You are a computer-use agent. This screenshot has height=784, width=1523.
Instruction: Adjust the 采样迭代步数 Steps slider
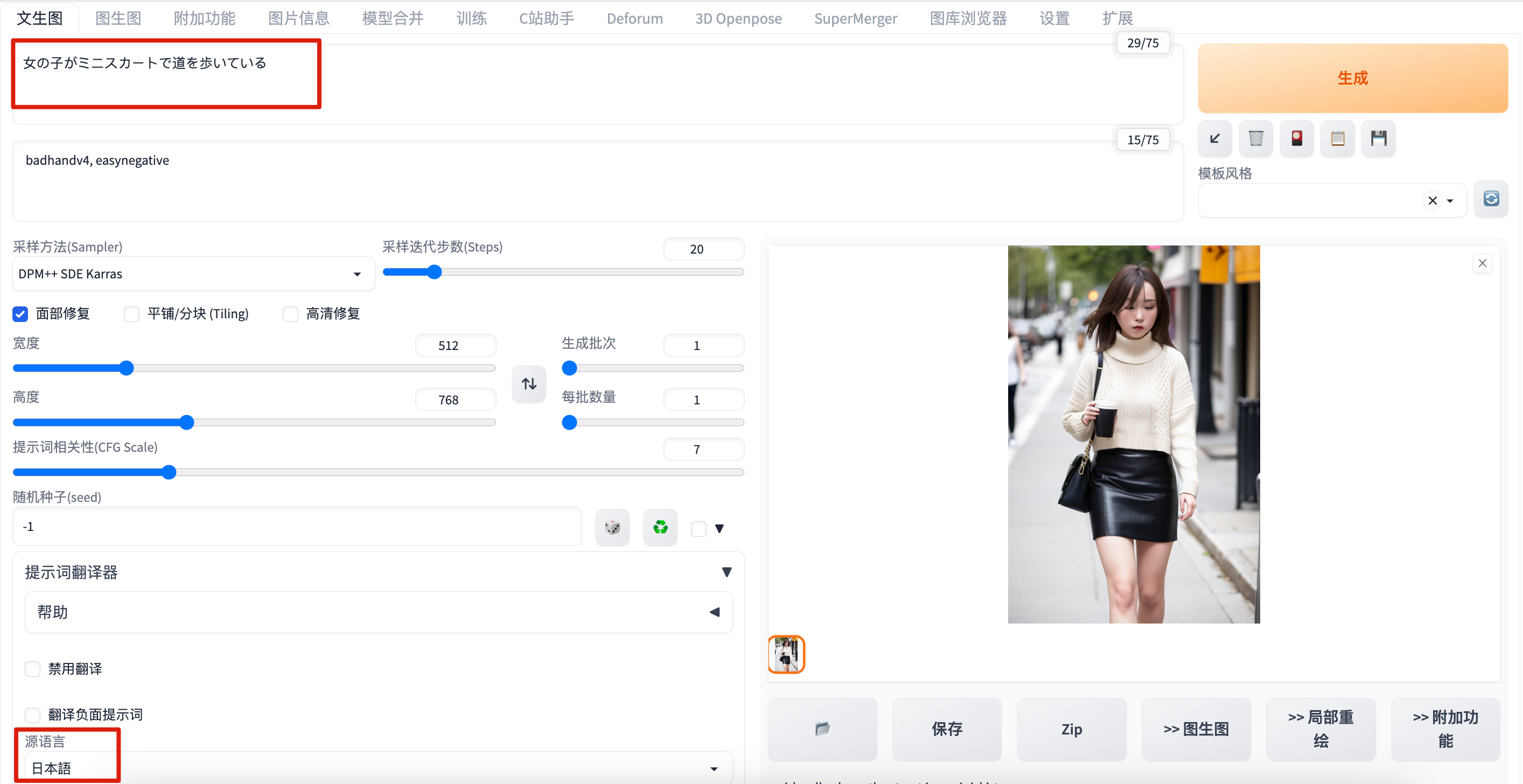pyautogui.click(x=563, y=272)
